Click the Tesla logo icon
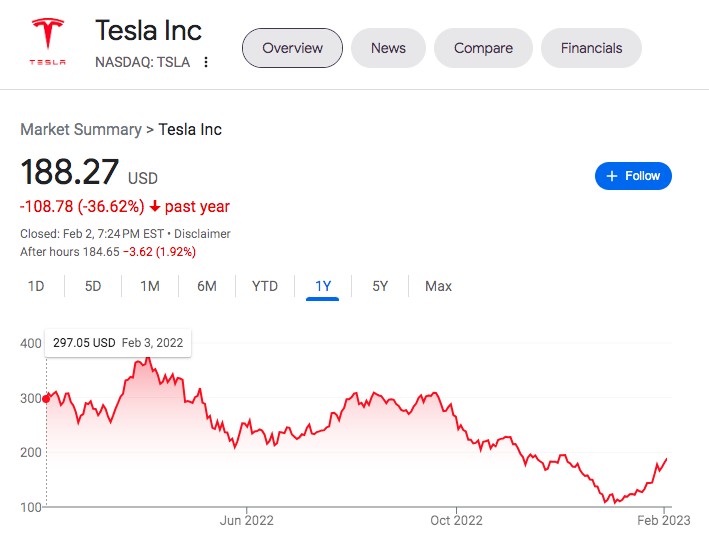Viewport: 709px width, 545px height. [x=47, y=44]
